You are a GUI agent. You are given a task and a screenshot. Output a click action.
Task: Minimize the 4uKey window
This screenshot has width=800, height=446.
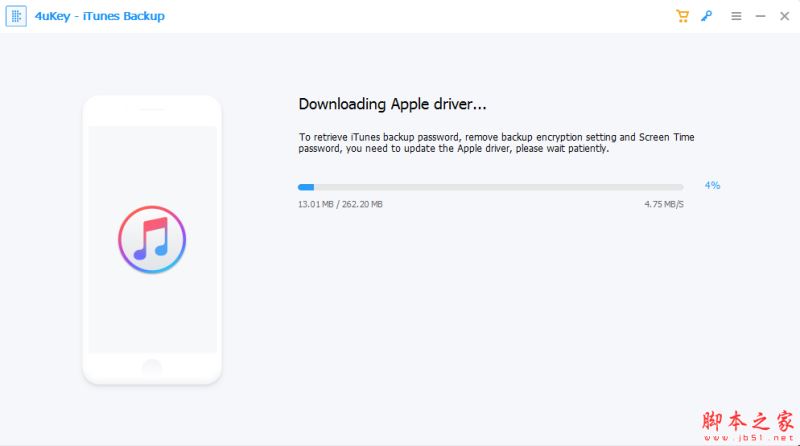tap(760, 16)
